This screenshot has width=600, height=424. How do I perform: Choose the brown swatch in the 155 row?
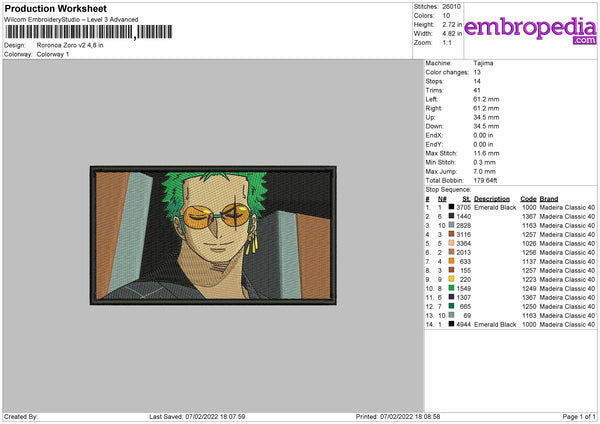(x=451, y=270)
